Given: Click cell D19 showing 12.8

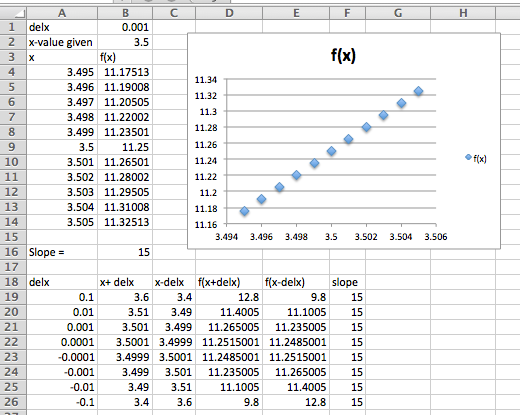Looking at the screenshot, I should [x=229, y=297].
